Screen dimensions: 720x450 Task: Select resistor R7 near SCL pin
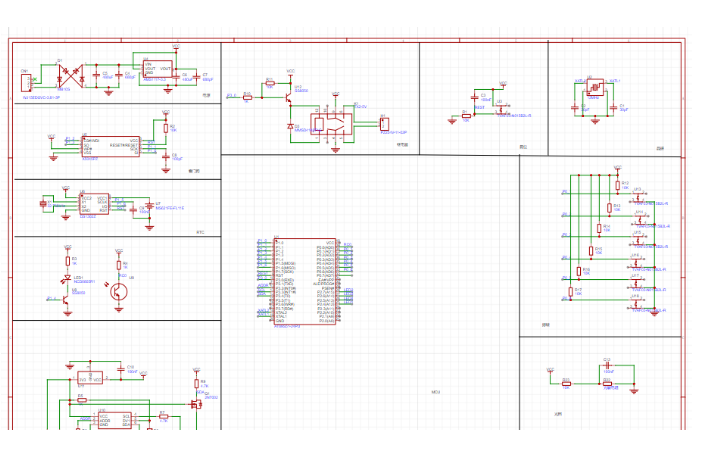[x=163, y=416]
